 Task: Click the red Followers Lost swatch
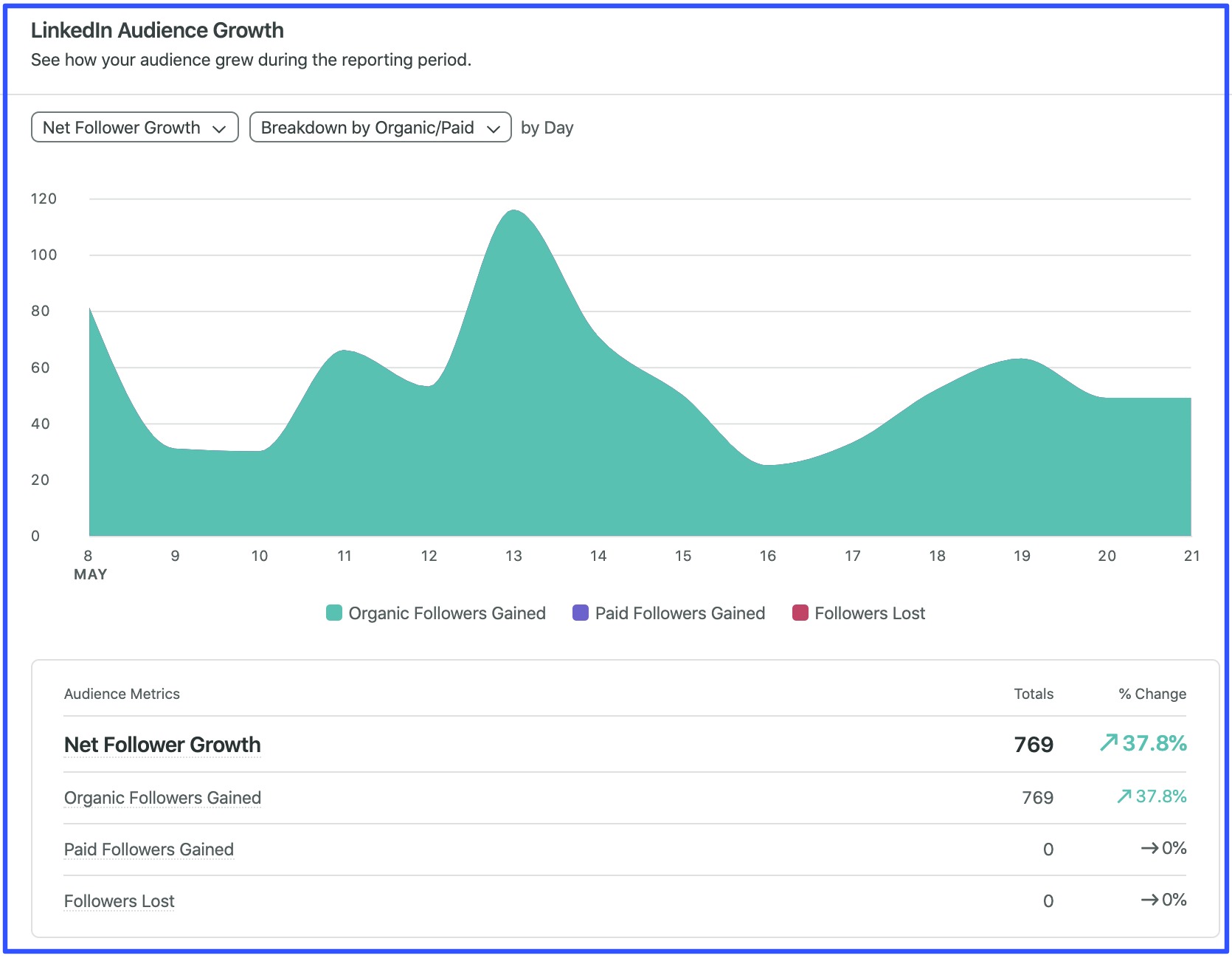pyautogui.click(x=800, y=613)
